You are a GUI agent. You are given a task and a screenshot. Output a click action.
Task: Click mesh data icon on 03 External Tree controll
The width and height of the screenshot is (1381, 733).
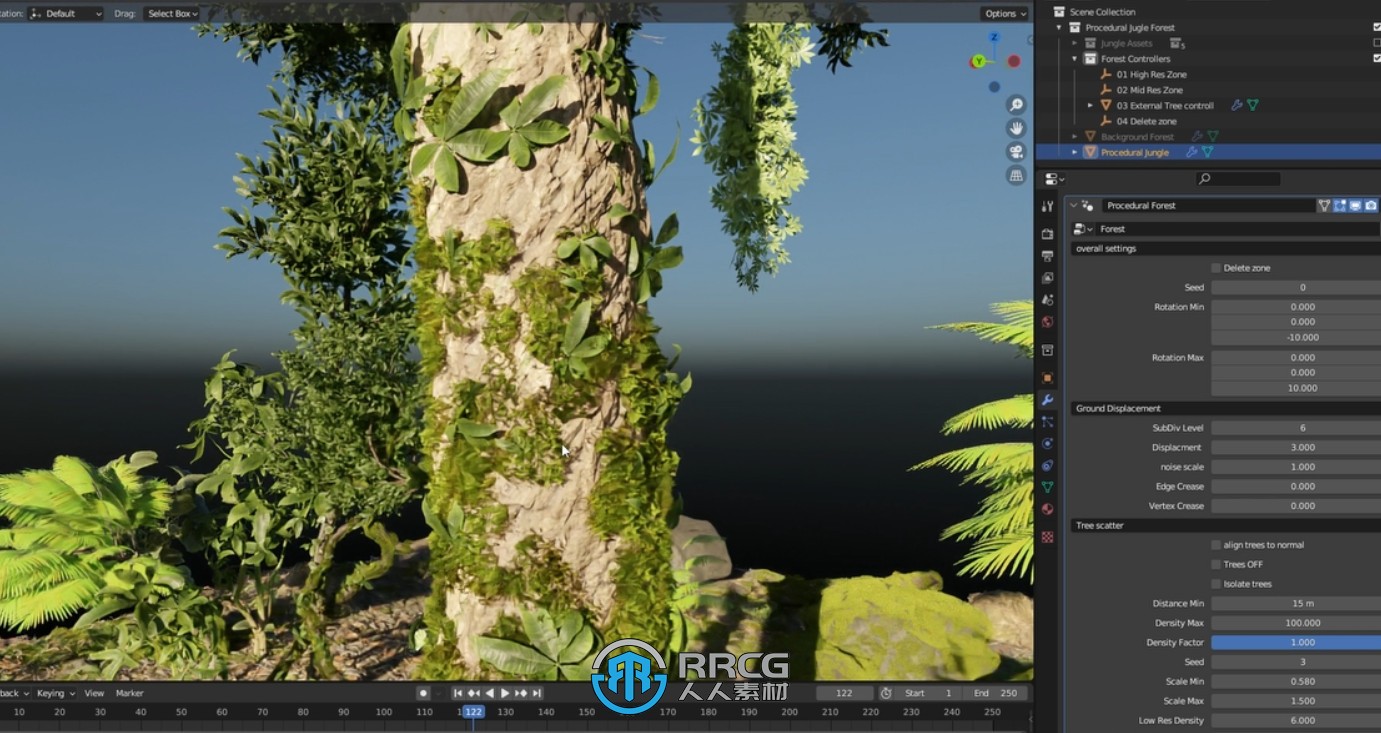click(x=1252, y=105)
